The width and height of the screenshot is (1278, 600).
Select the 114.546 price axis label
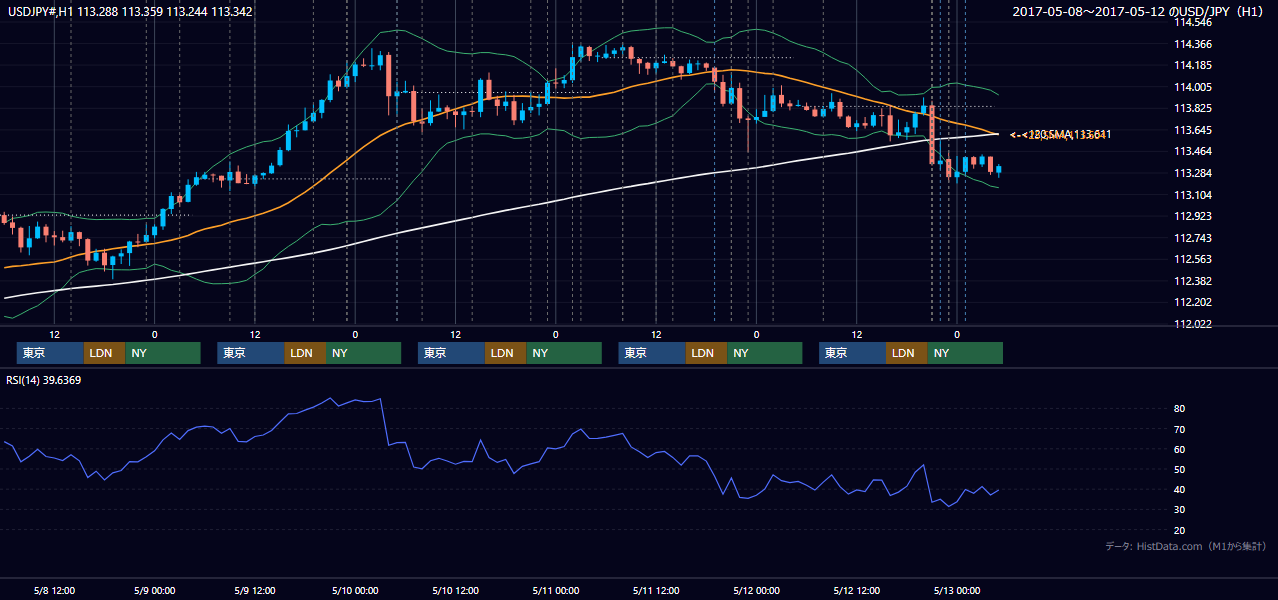click(1193, 22)
